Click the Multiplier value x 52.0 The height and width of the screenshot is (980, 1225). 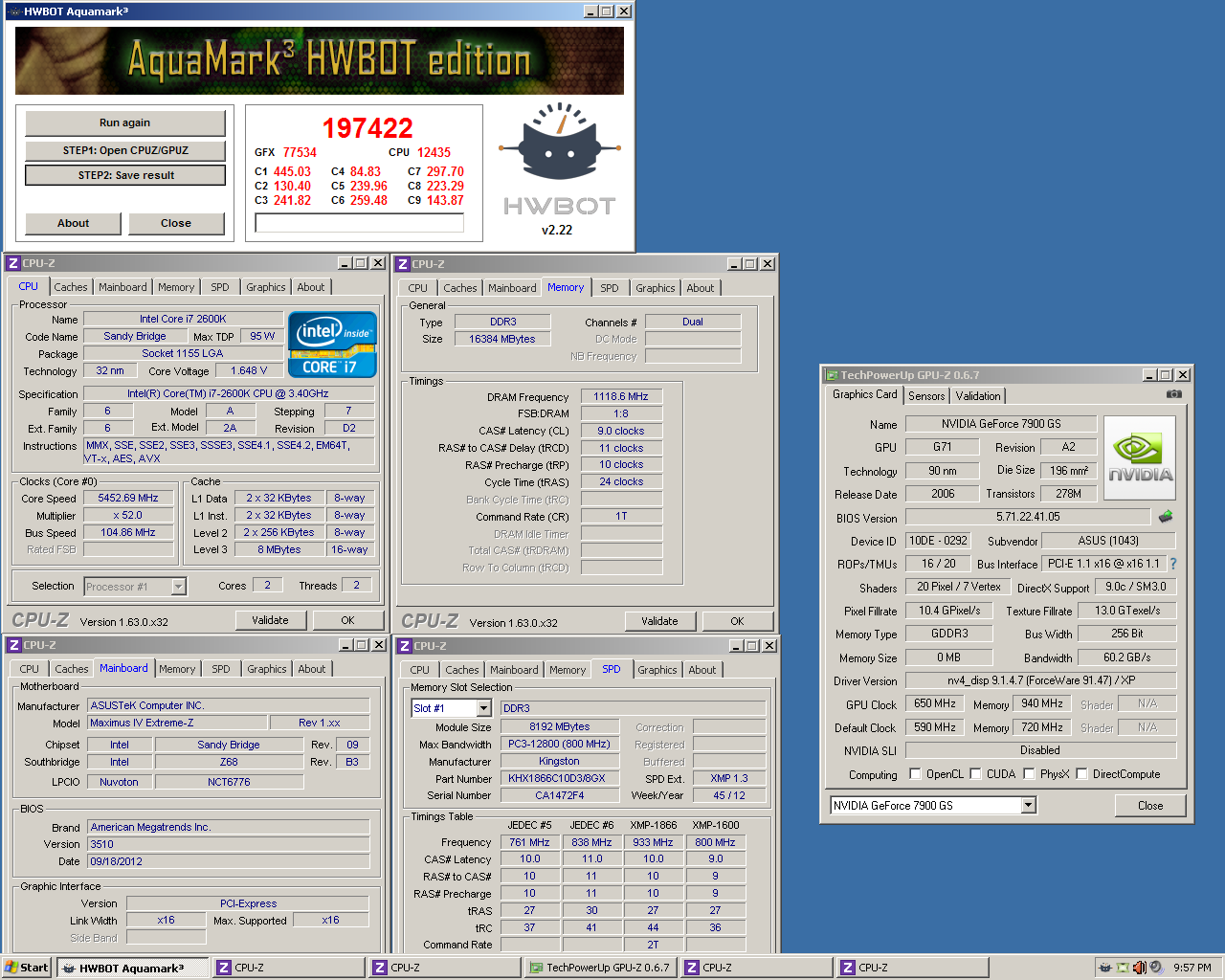128,515
